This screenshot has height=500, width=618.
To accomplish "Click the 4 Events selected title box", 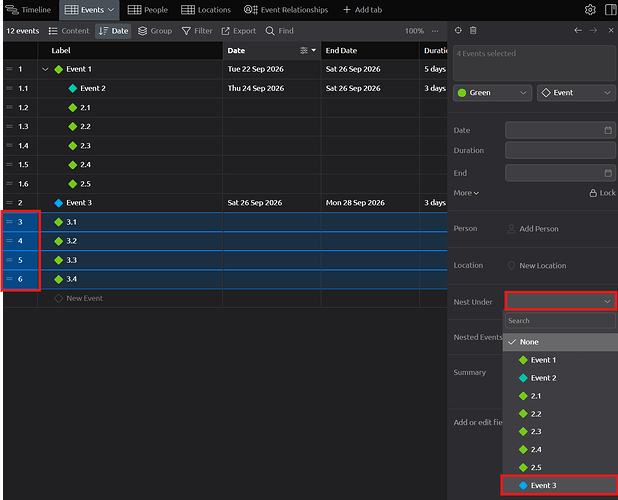I will pos(534,63).
